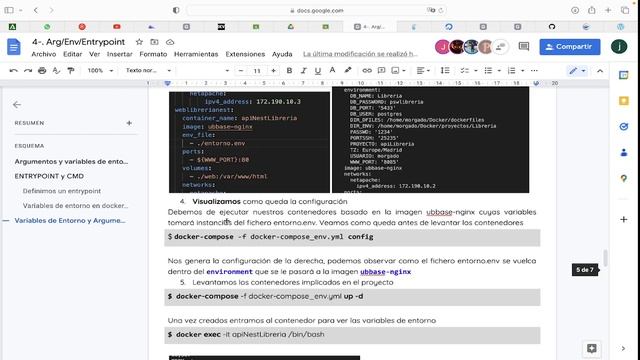
Task: Insert a link from toolbar
Action: (367, 71)
